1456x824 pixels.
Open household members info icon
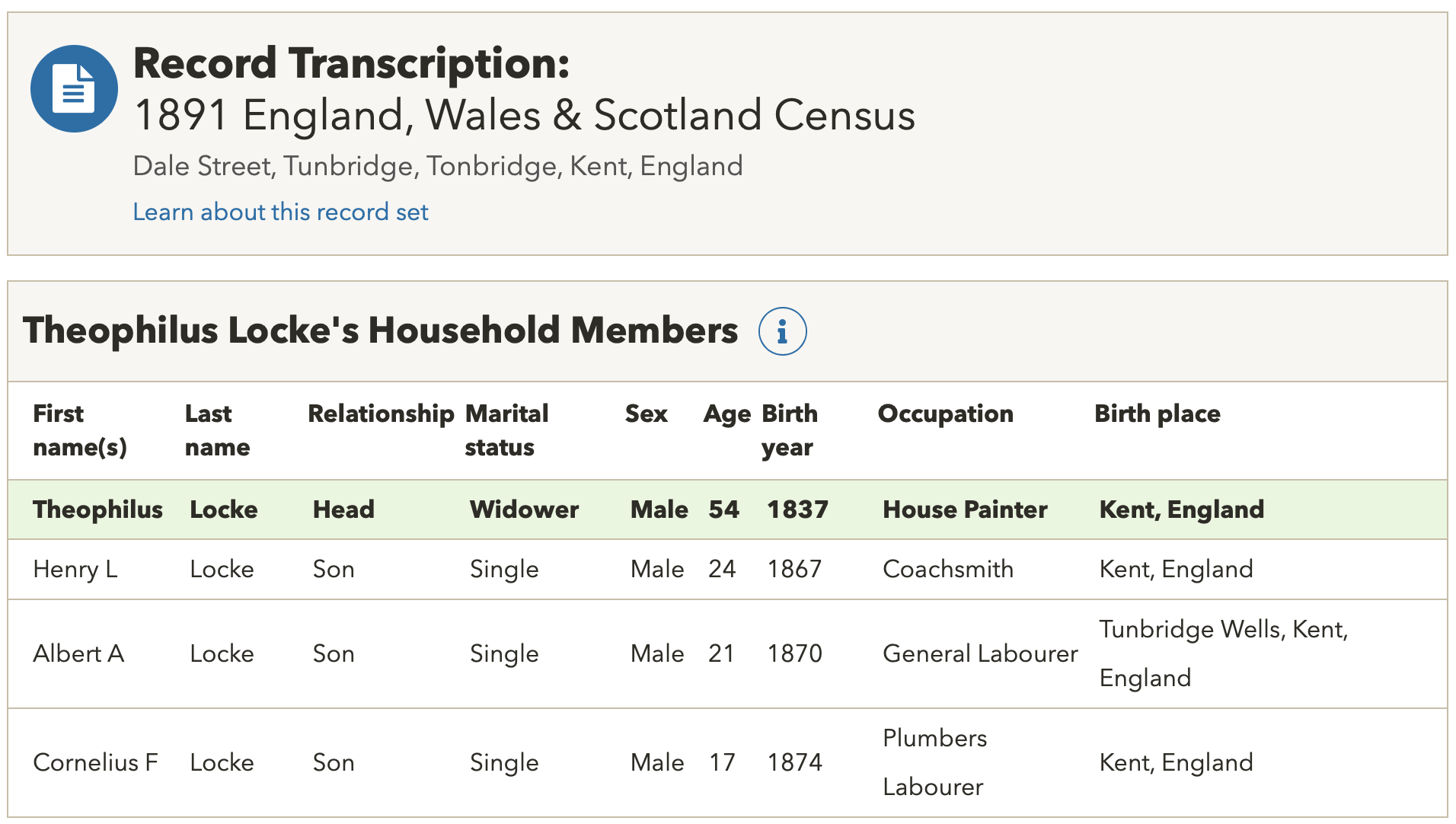[782, 331]
